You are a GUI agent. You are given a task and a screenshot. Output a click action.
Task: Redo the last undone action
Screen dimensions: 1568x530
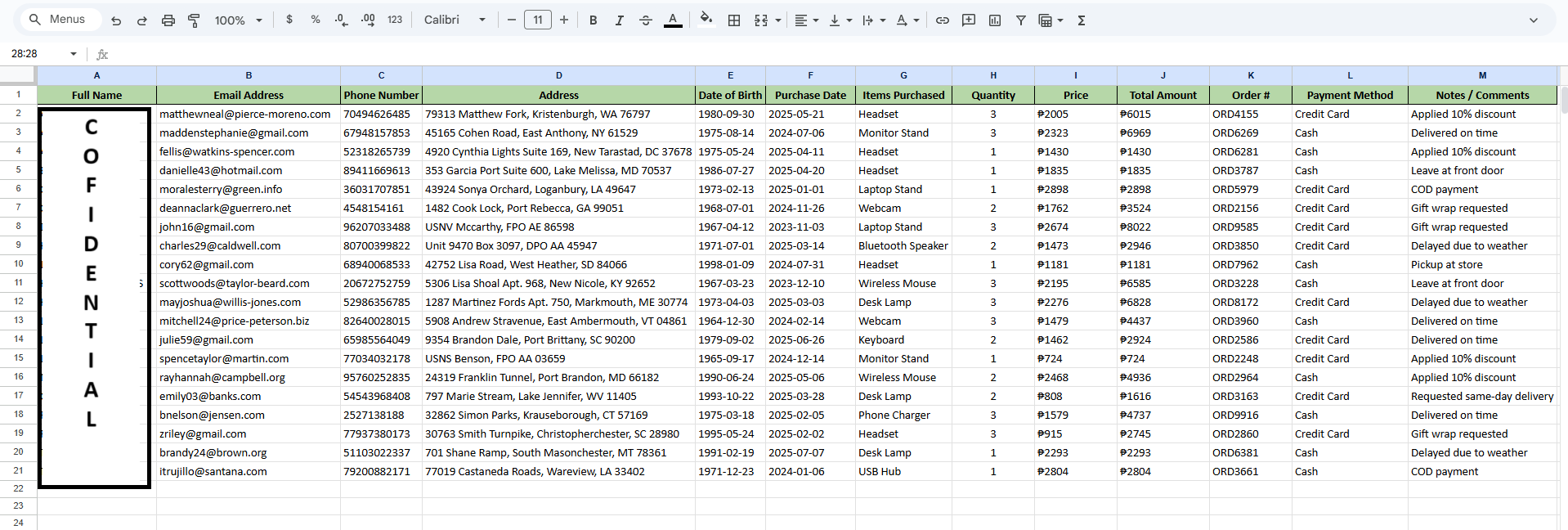point(142,20)
